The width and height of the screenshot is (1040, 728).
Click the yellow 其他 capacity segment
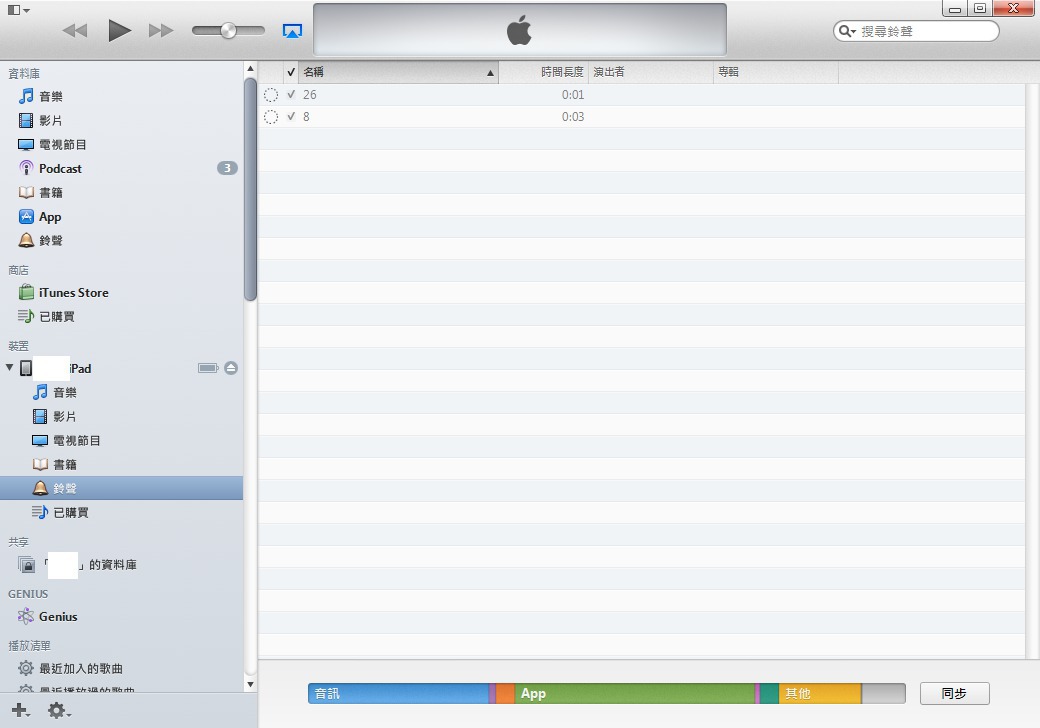[820, 694]
